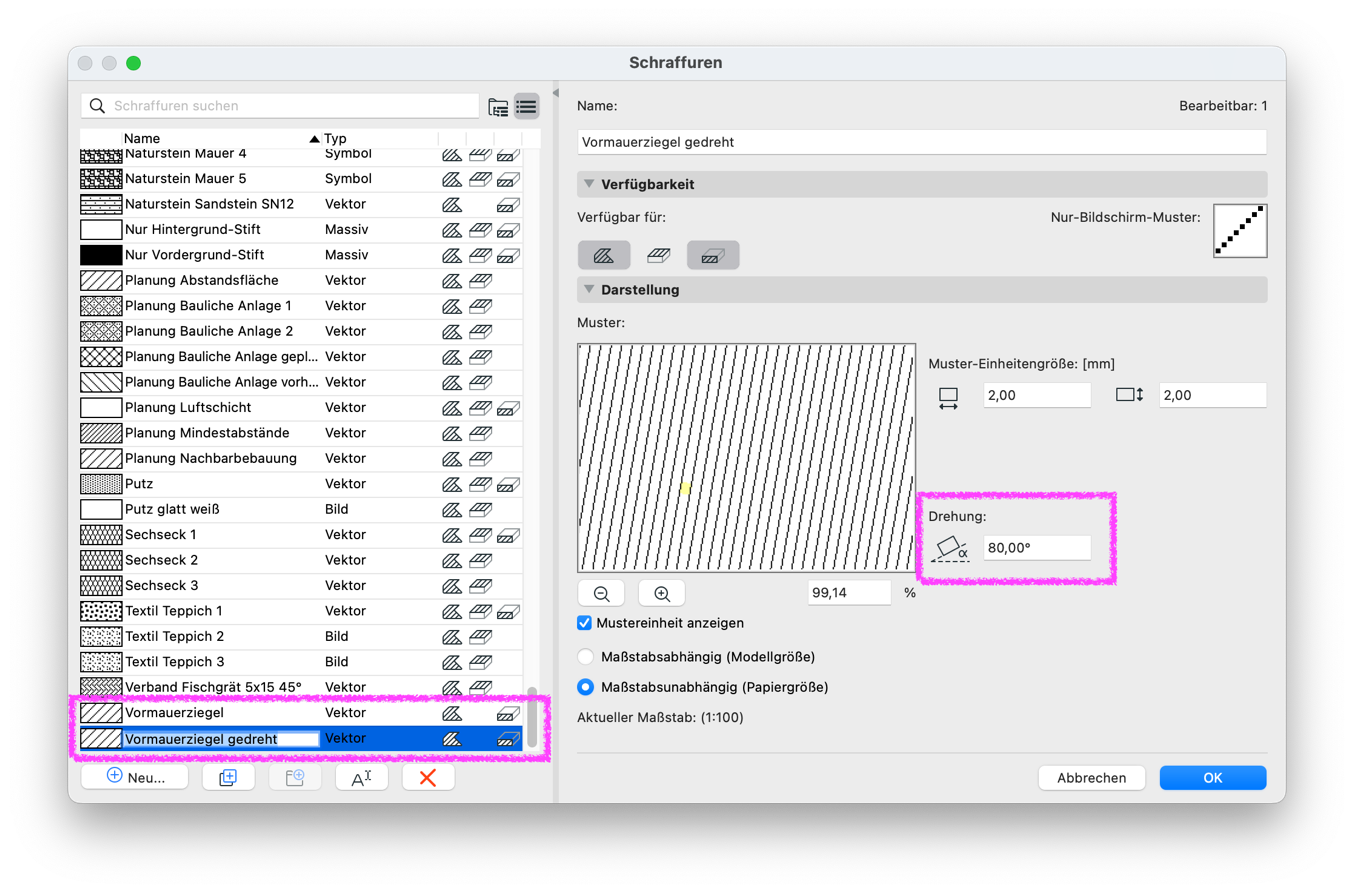Screen dimensions: 1354x893
Task: Select the Putz glatt weiß row
Action: click(x=301, y=509)
